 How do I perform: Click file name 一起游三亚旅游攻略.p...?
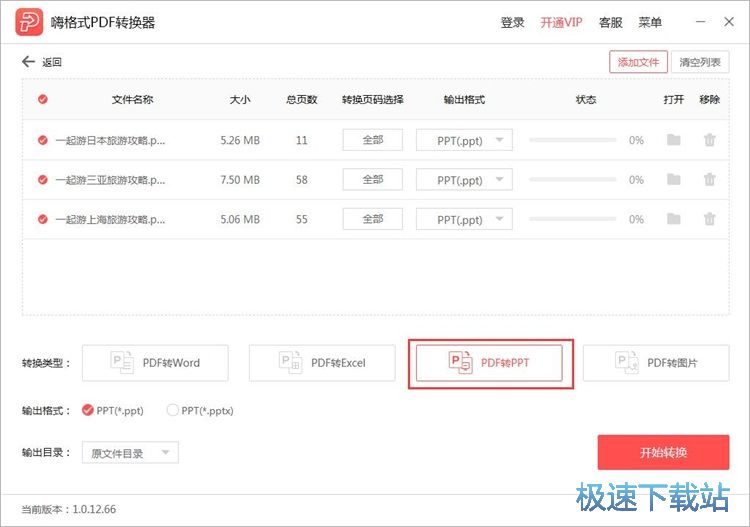tap(110, 180)
